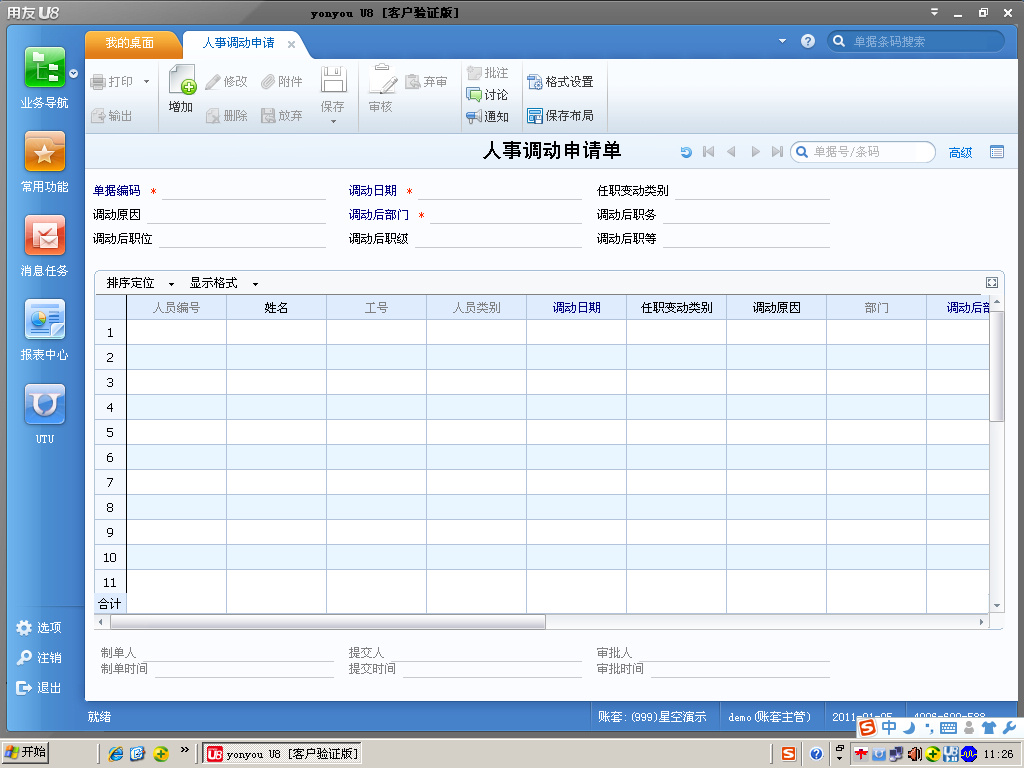Click the 批注 annotation icon
This screenshot has width=1024, height=768.
474,72
